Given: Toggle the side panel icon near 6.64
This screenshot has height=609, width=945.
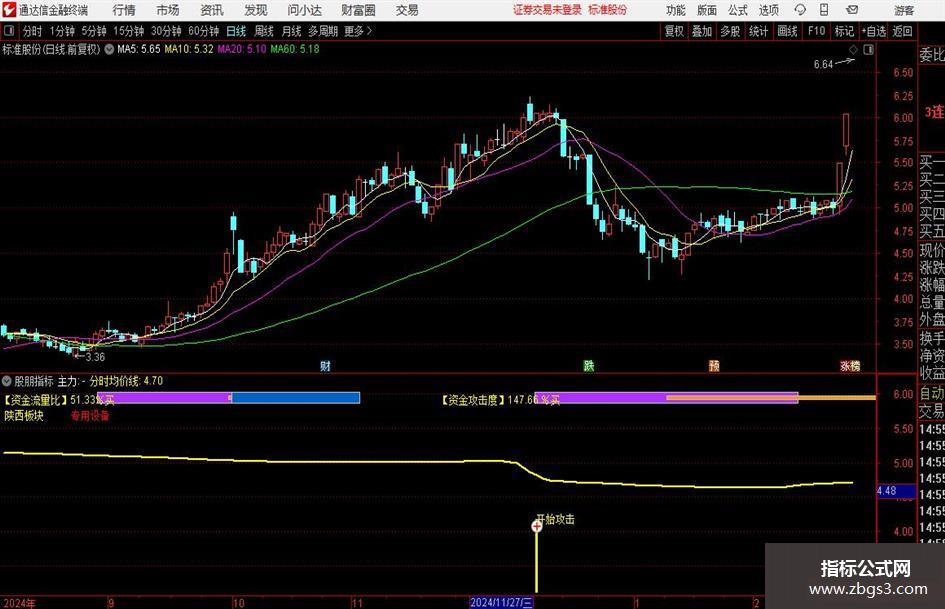Looking at the screenshot, I should tap(868, 49).
